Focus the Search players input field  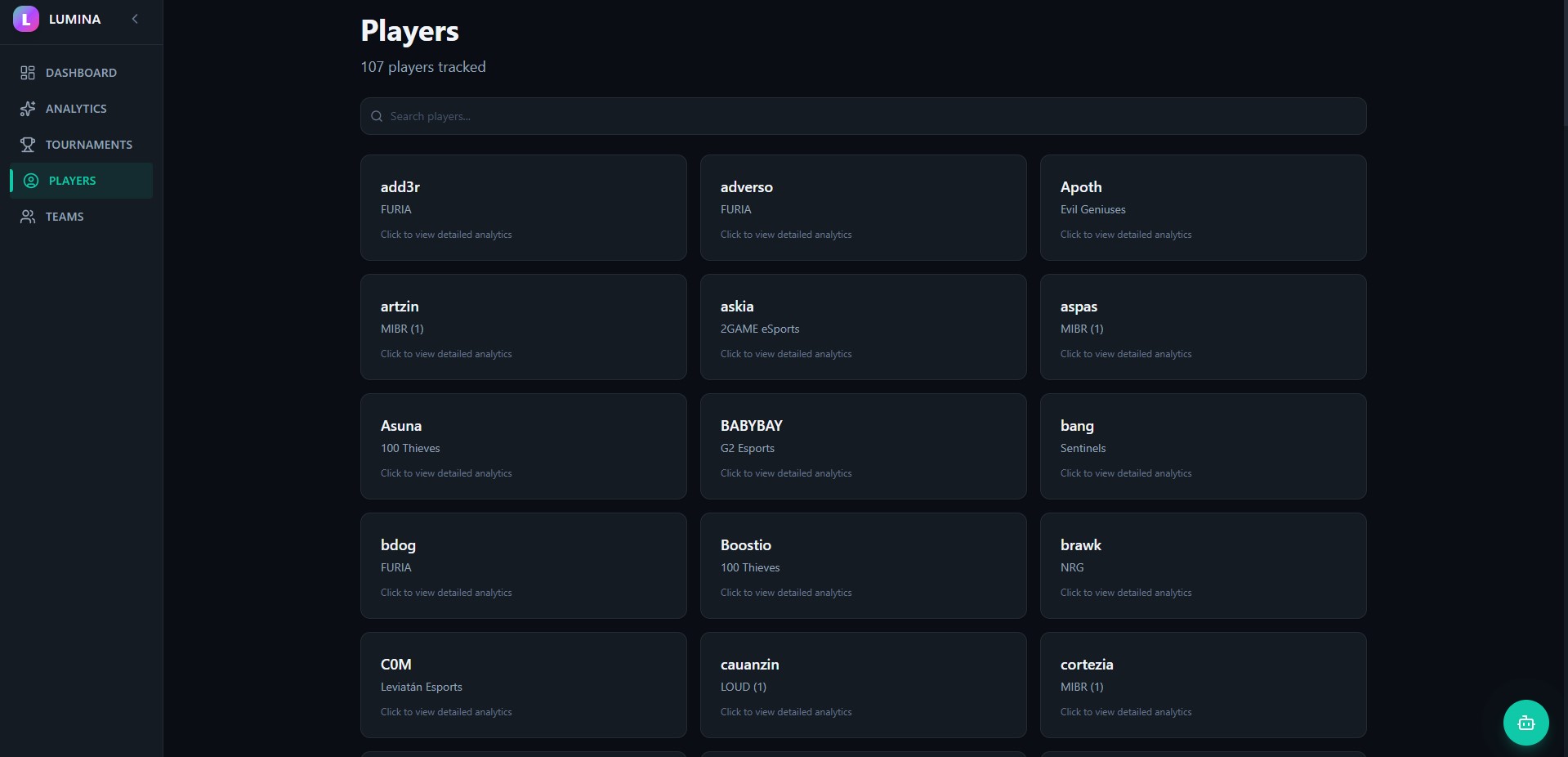point(864,116)
